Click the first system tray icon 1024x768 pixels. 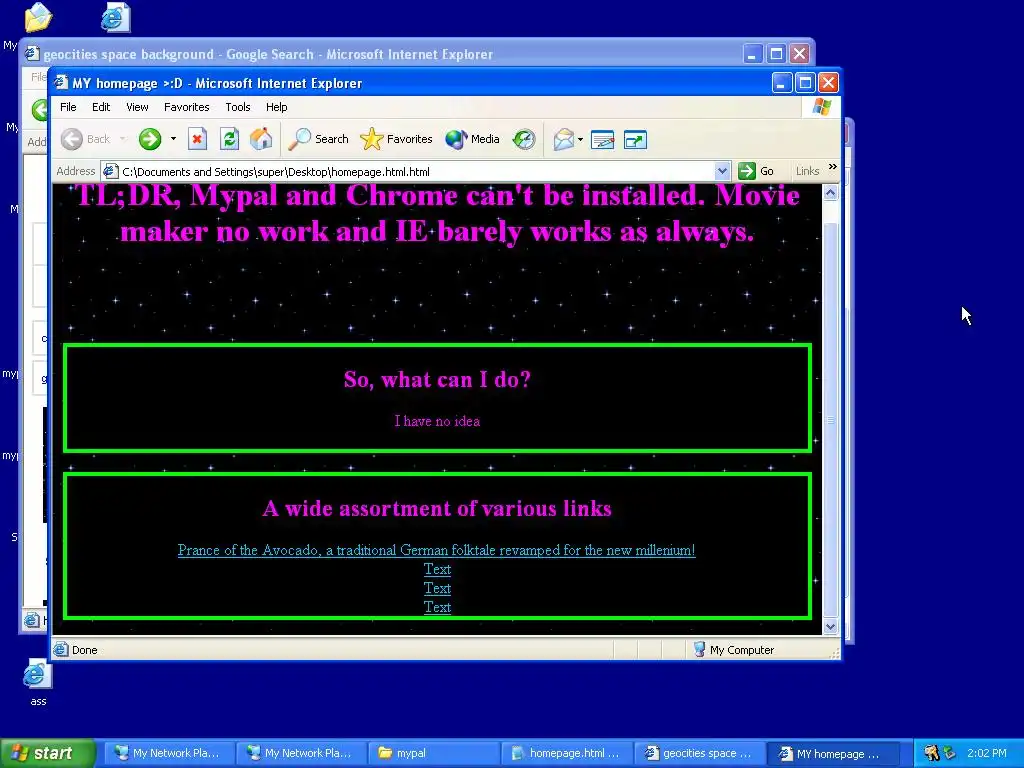(x=931, y=753)
